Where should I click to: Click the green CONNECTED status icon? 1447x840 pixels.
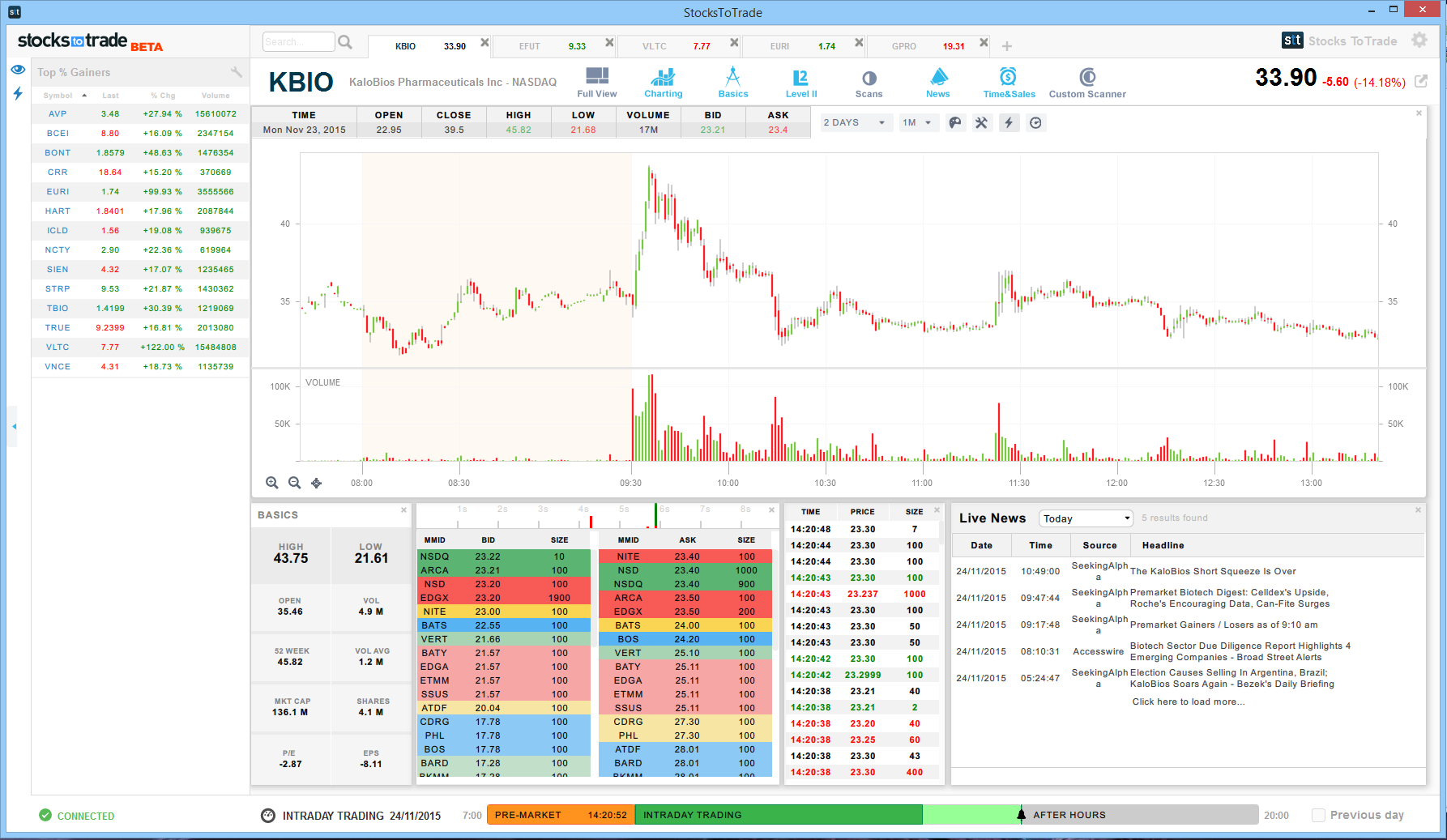point(45,816)
